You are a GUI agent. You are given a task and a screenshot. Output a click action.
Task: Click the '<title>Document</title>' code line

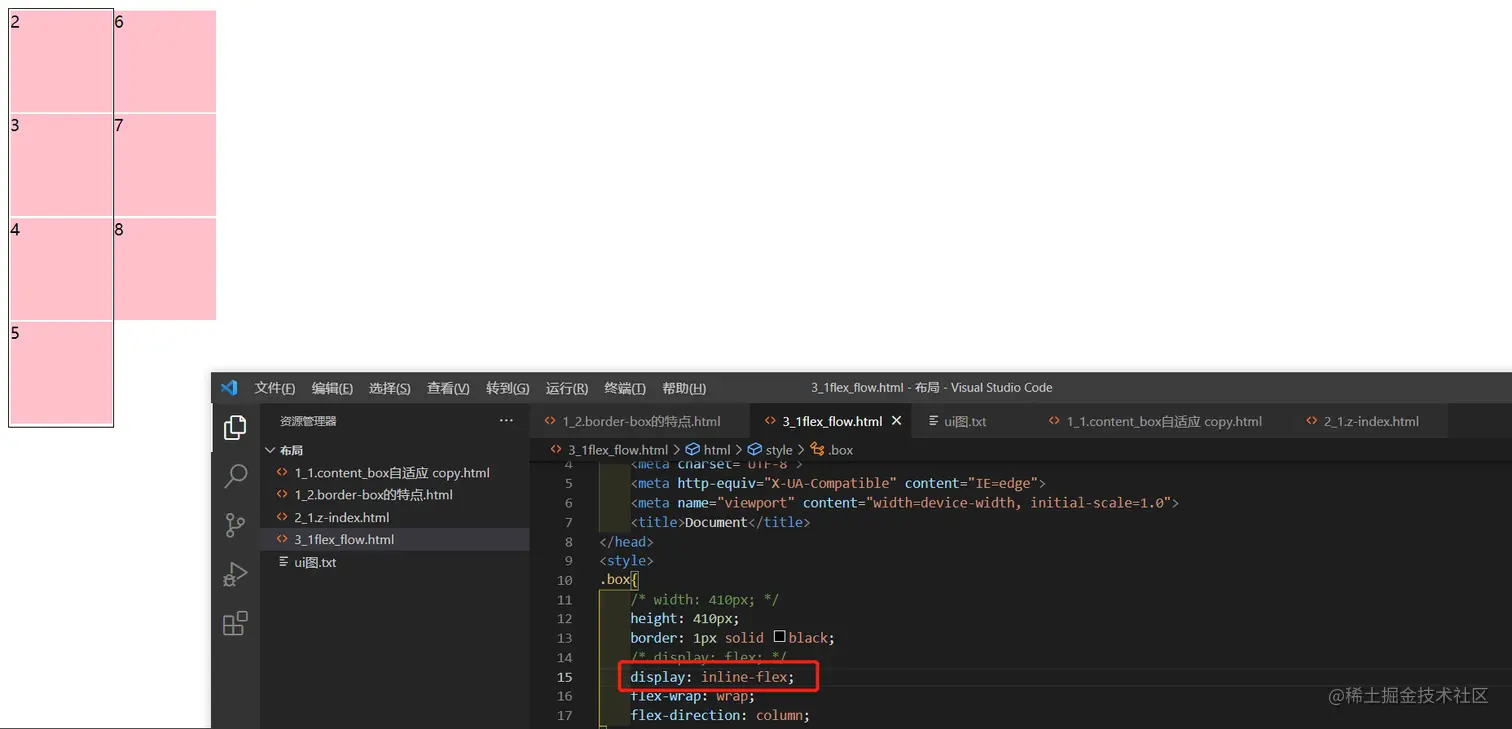(x=720, y=522)
